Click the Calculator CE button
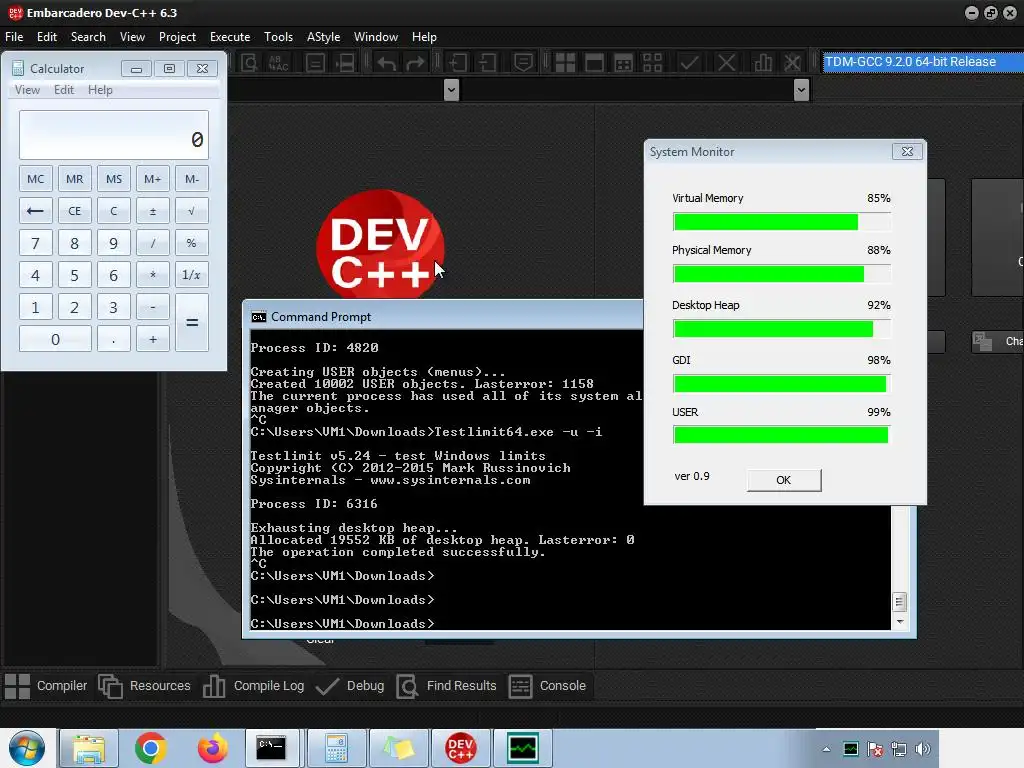Image resolution: width=1024 pixels, height=768 pixels. pos(74,211)
